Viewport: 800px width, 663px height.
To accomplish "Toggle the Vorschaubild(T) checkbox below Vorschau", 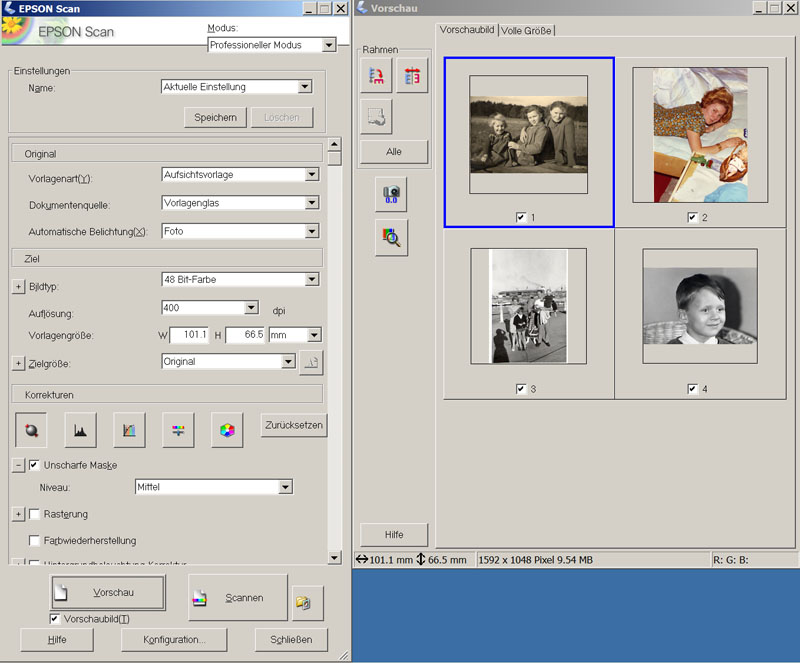I will (54, 619).
